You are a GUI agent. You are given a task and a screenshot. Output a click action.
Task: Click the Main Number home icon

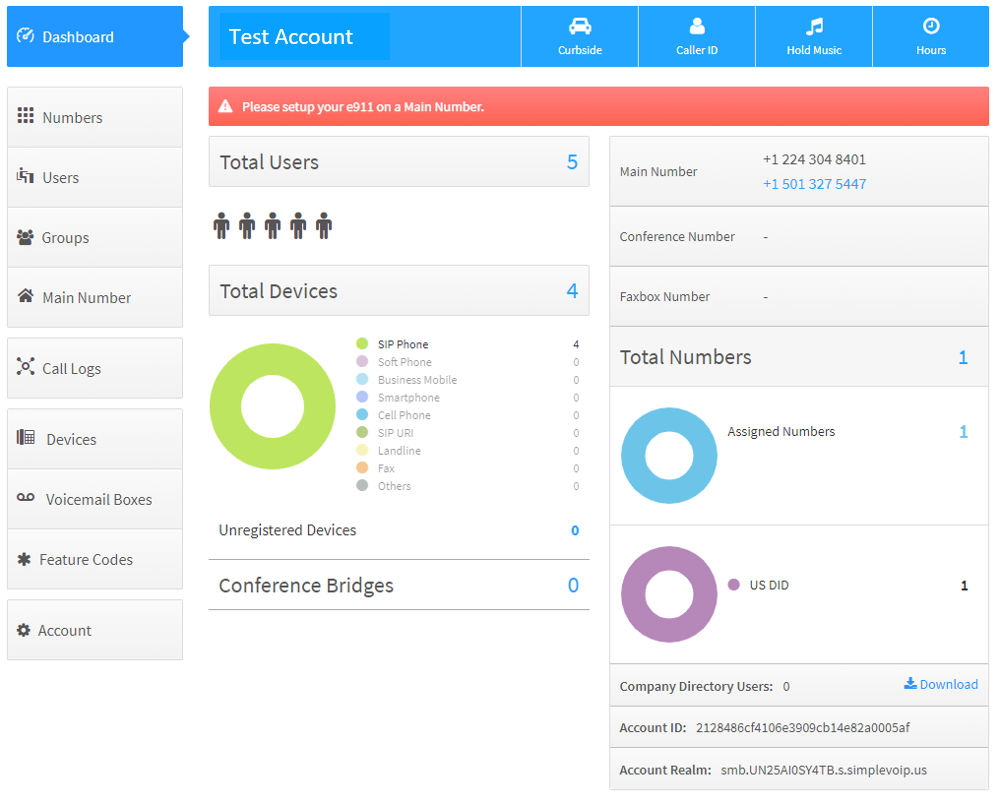click(24, 297)
